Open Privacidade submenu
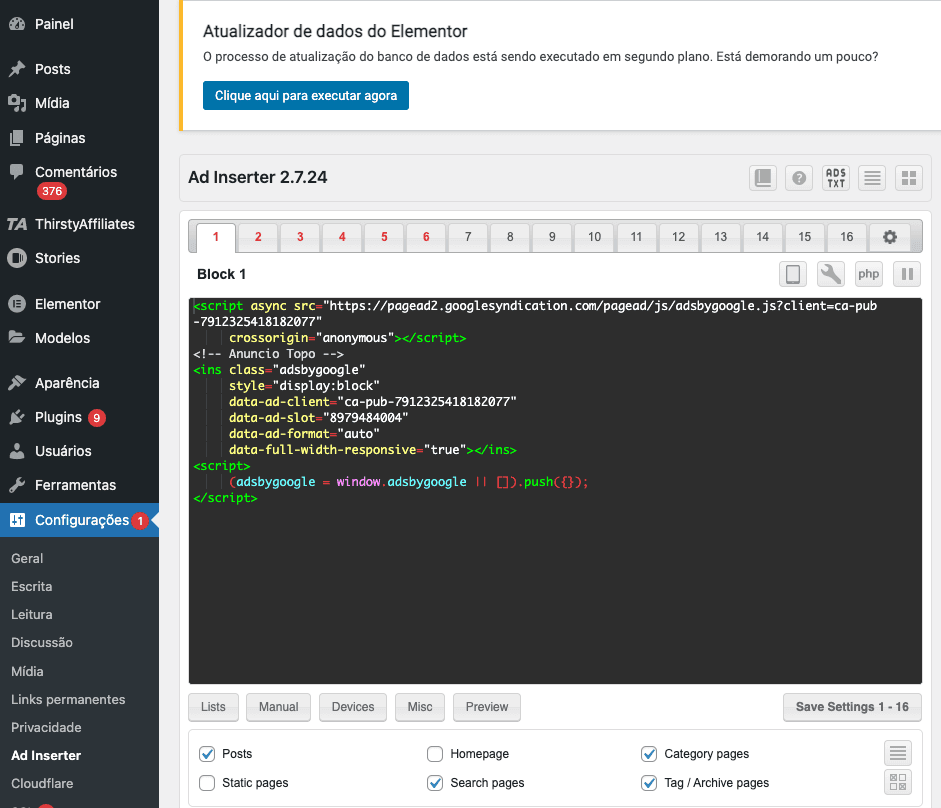 [46, 728]
